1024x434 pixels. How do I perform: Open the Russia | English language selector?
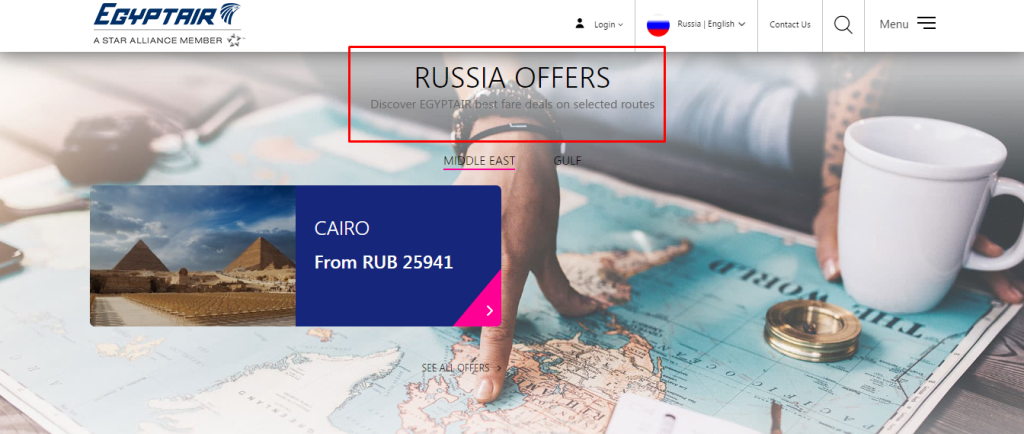[711, 24]
